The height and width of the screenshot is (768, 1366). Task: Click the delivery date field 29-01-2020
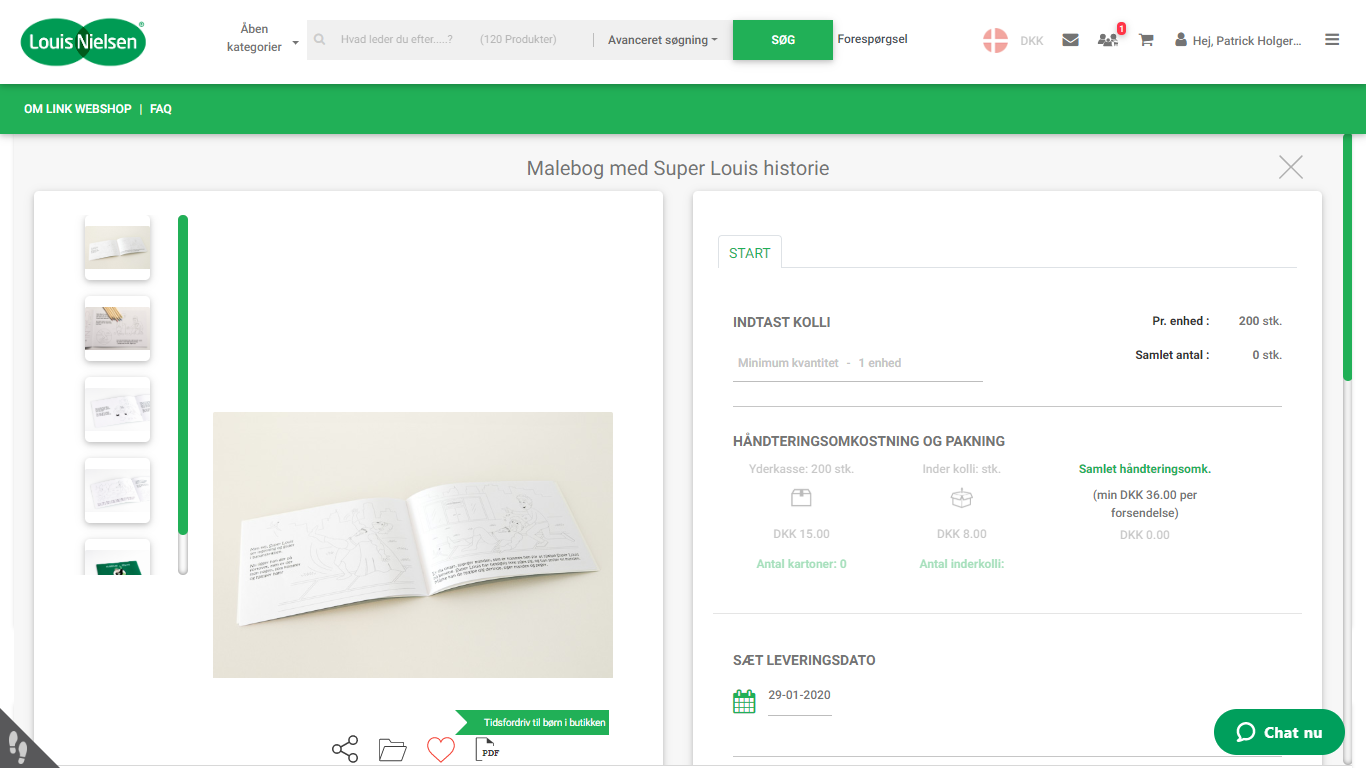coord(800,696)
